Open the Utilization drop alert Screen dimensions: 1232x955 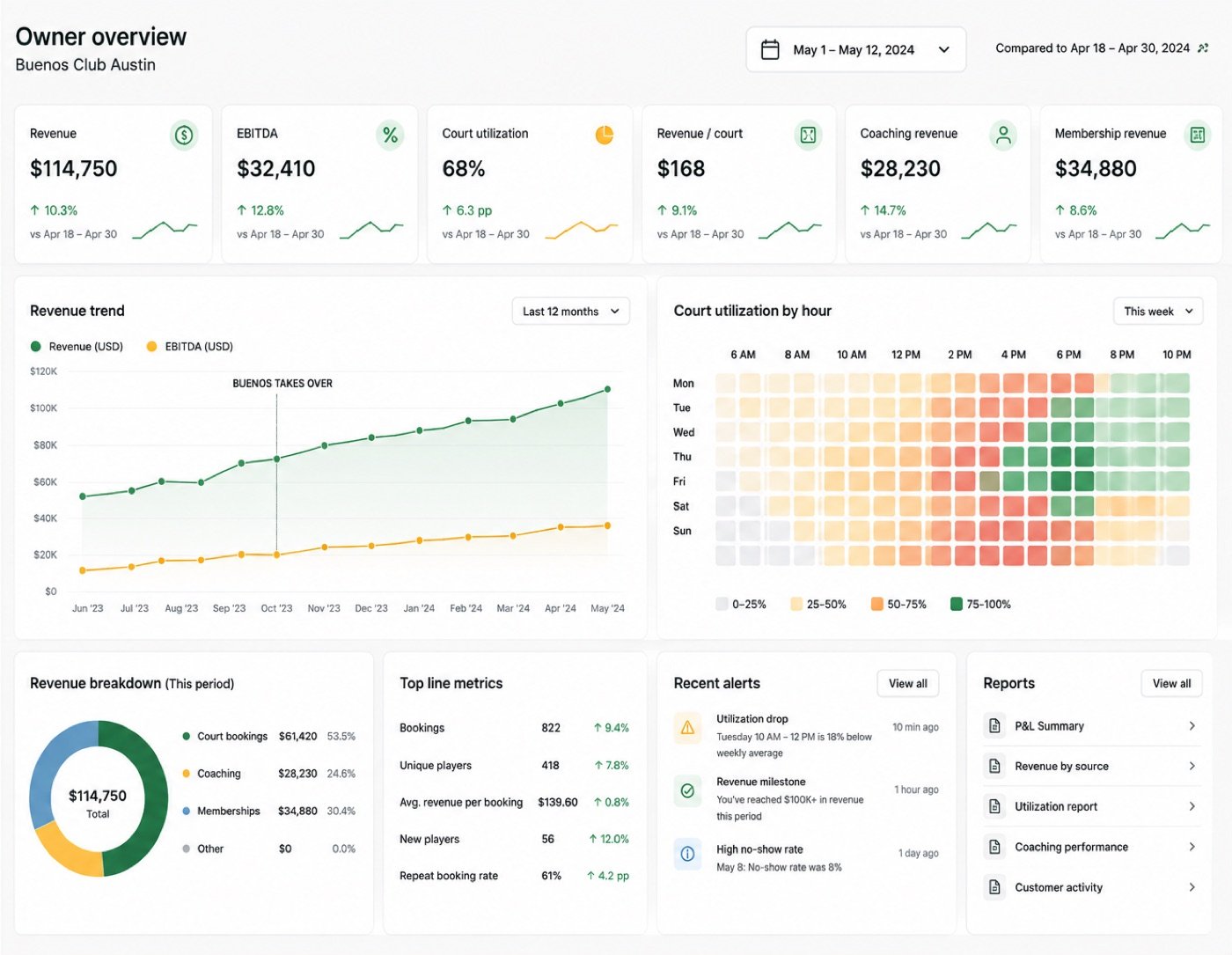click(x=806, y=736)
